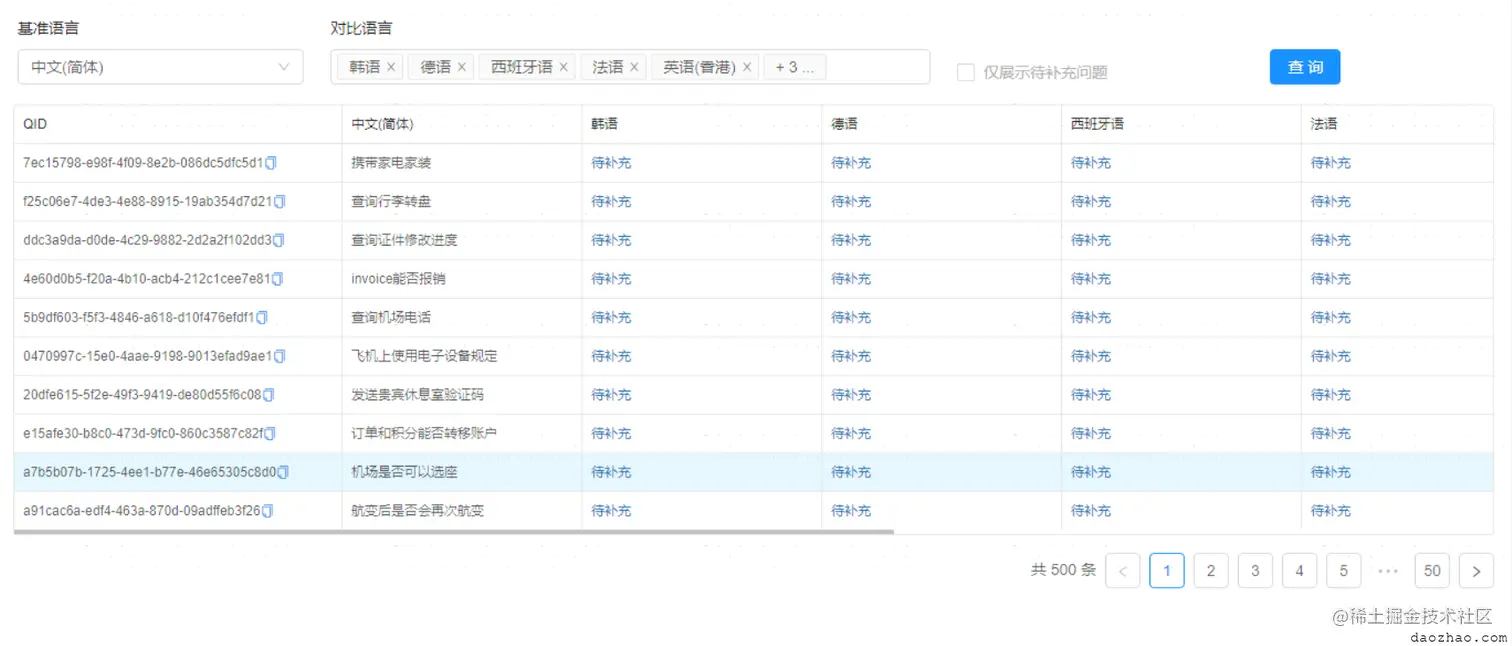
Task: Remove the 德语 tag with its x
Action: point(461,68)
